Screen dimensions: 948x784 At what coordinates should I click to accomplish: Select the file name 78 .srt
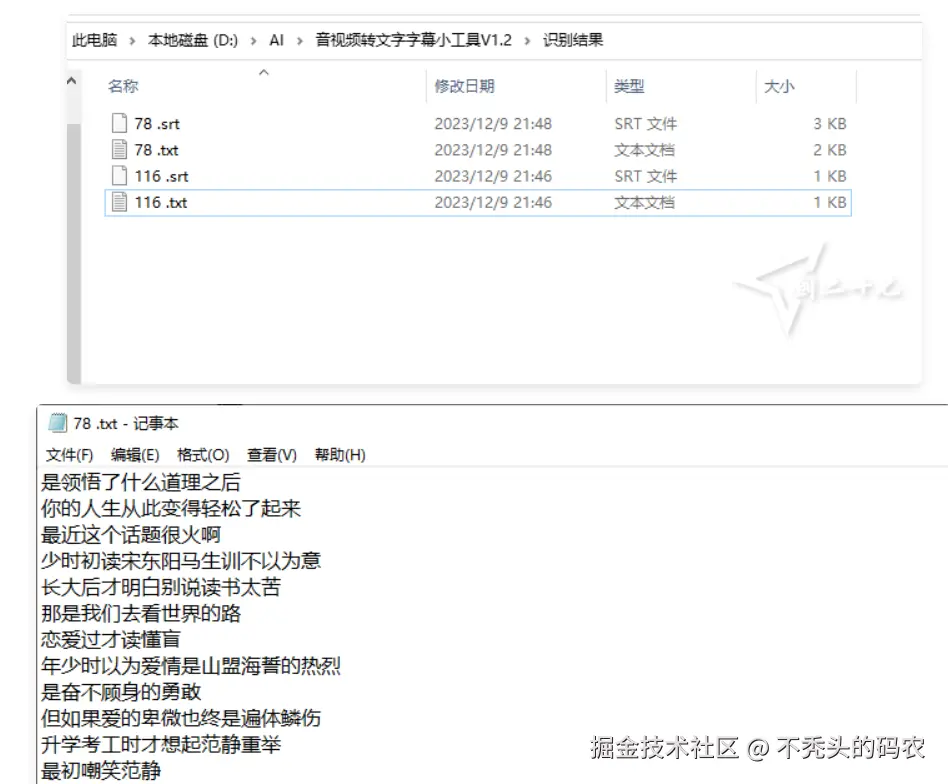157,124
